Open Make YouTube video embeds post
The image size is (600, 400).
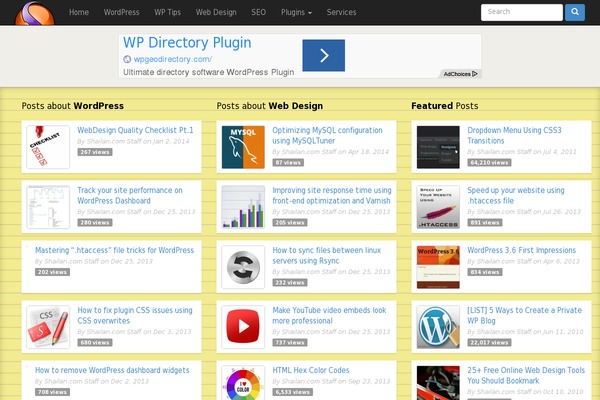pos(329,315)
